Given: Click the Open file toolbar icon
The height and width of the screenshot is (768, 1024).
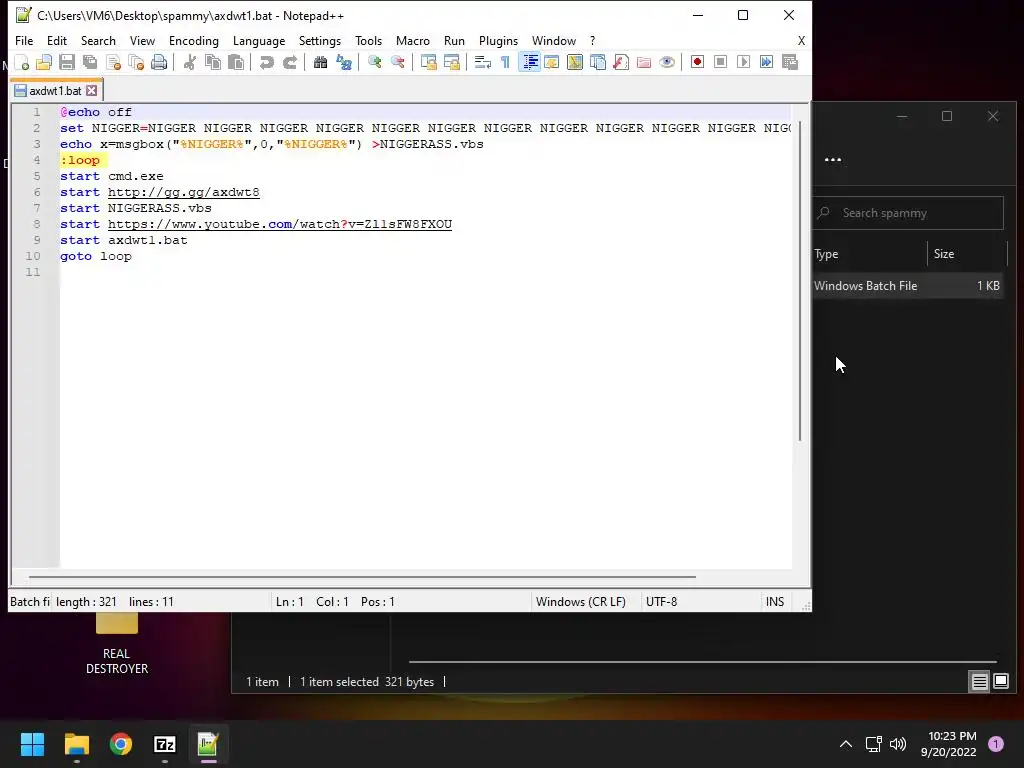Looking at the screenshot, I should (44, 62).
